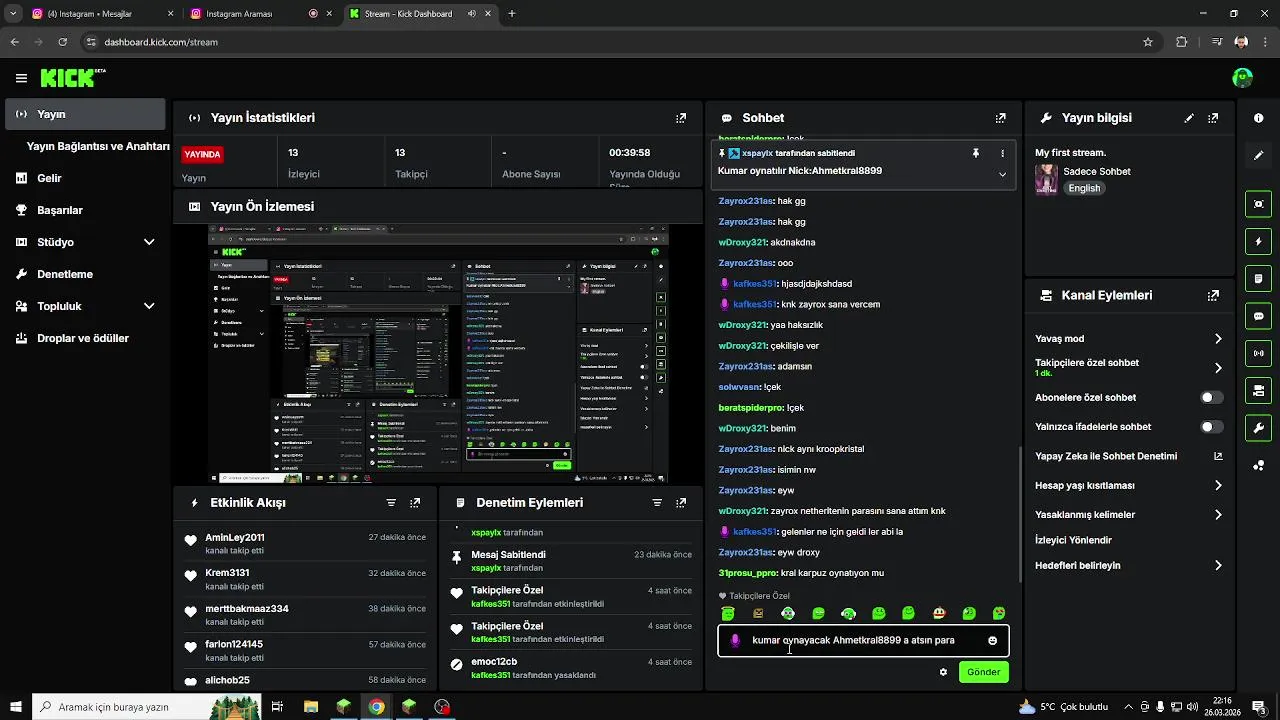Filter the Etkinlik Akışı feed
Viewport: 1280px width, 720px height.
(391, 503)
